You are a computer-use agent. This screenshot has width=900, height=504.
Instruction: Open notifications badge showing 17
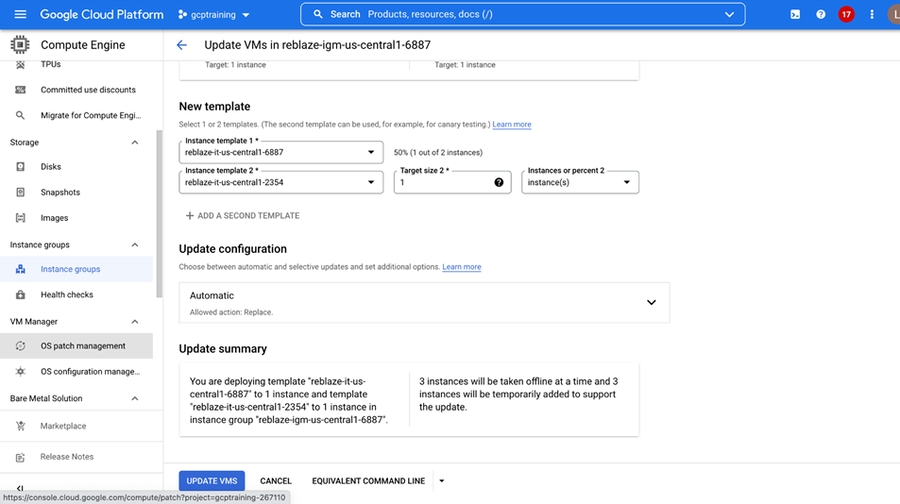(x=846, y=15)
